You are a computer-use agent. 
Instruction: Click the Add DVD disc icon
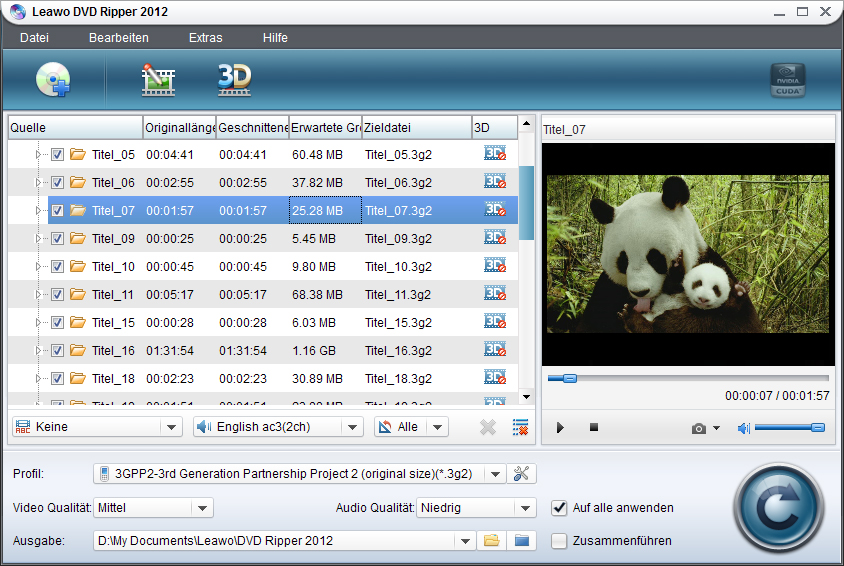(53, 80)
